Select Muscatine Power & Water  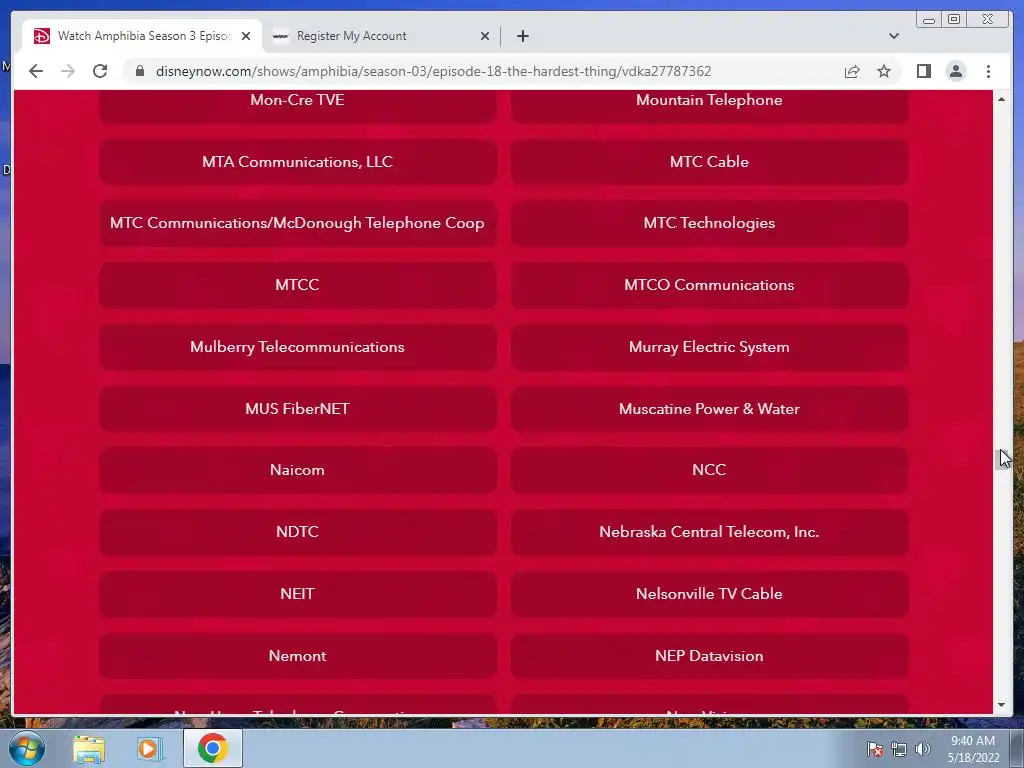pos(709,409)
